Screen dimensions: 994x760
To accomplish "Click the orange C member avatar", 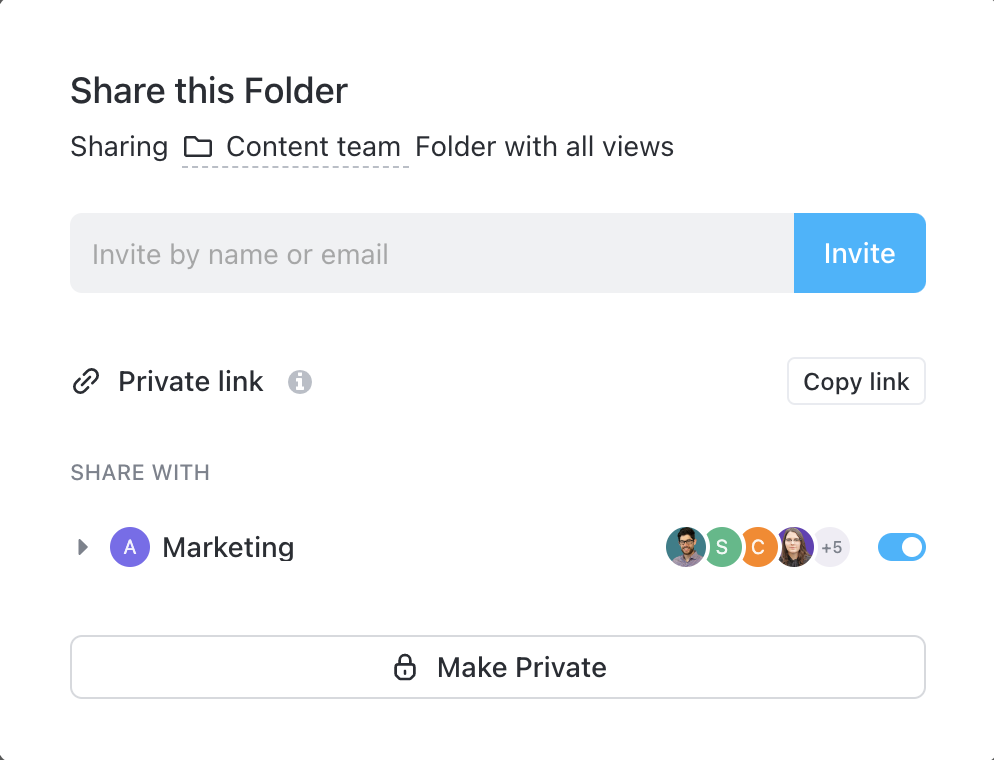I will 758,547.
